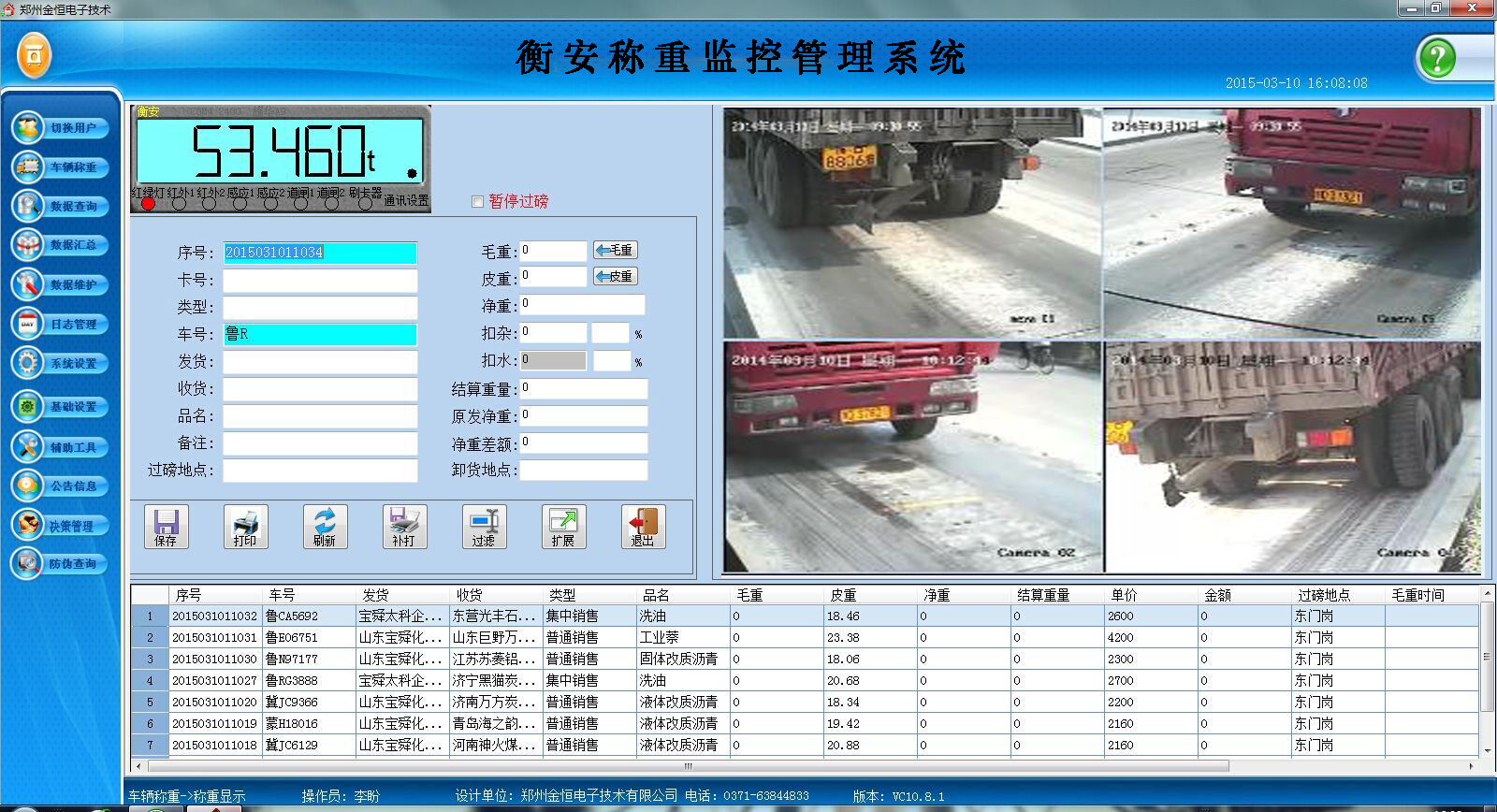Click the 退出 (exit) door icon
1497x812 pixels.
tap(643, 526)
